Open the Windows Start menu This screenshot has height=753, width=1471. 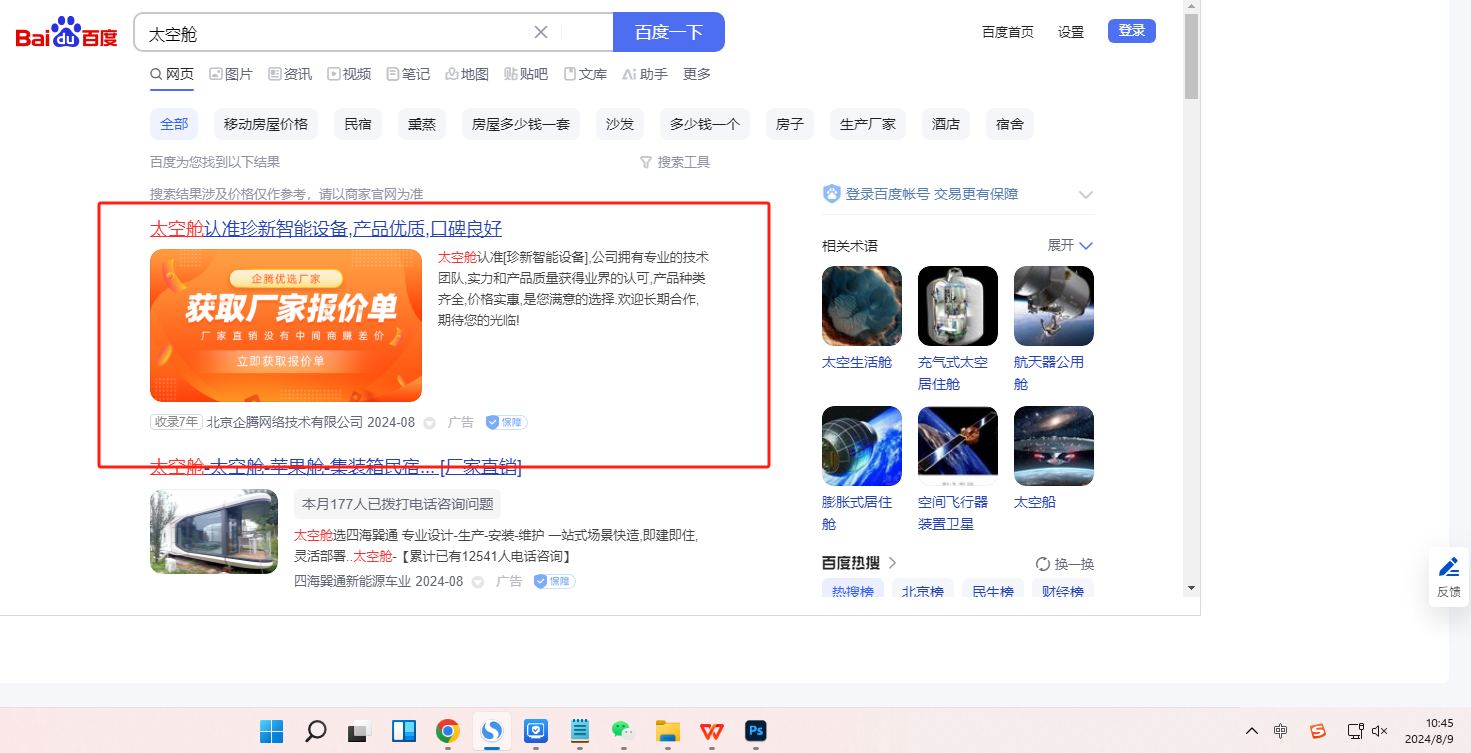(x=271, y=731)
